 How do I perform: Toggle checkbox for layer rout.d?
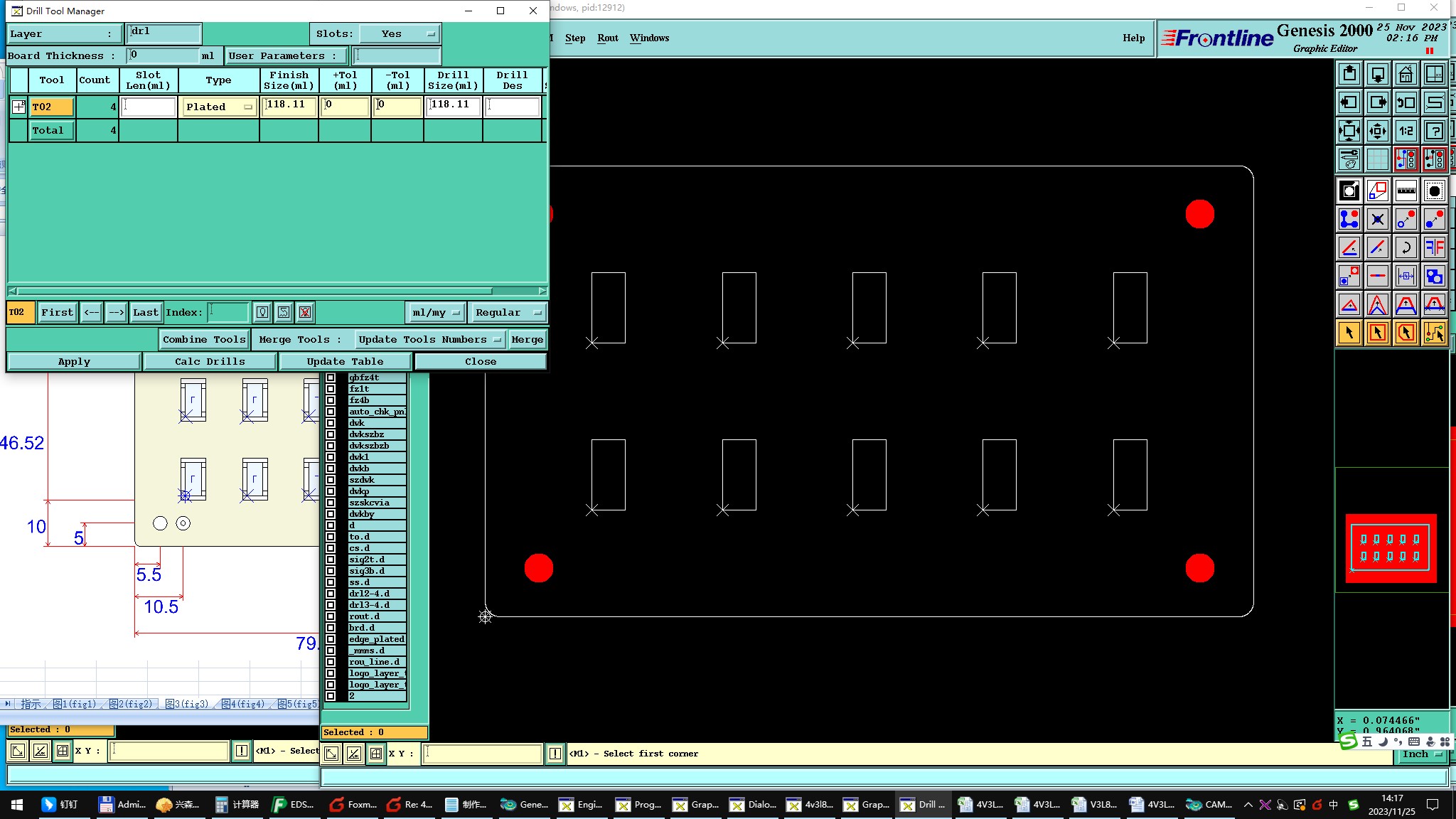(331, 616)
